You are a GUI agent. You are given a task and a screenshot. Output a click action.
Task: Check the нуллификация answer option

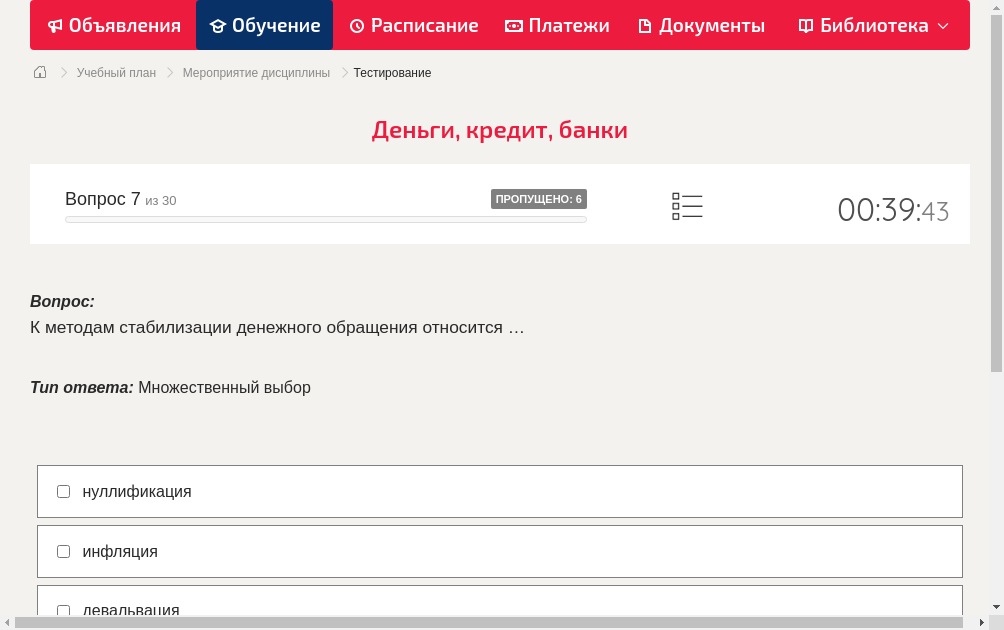pyautogui.click(x=63, y=491)
